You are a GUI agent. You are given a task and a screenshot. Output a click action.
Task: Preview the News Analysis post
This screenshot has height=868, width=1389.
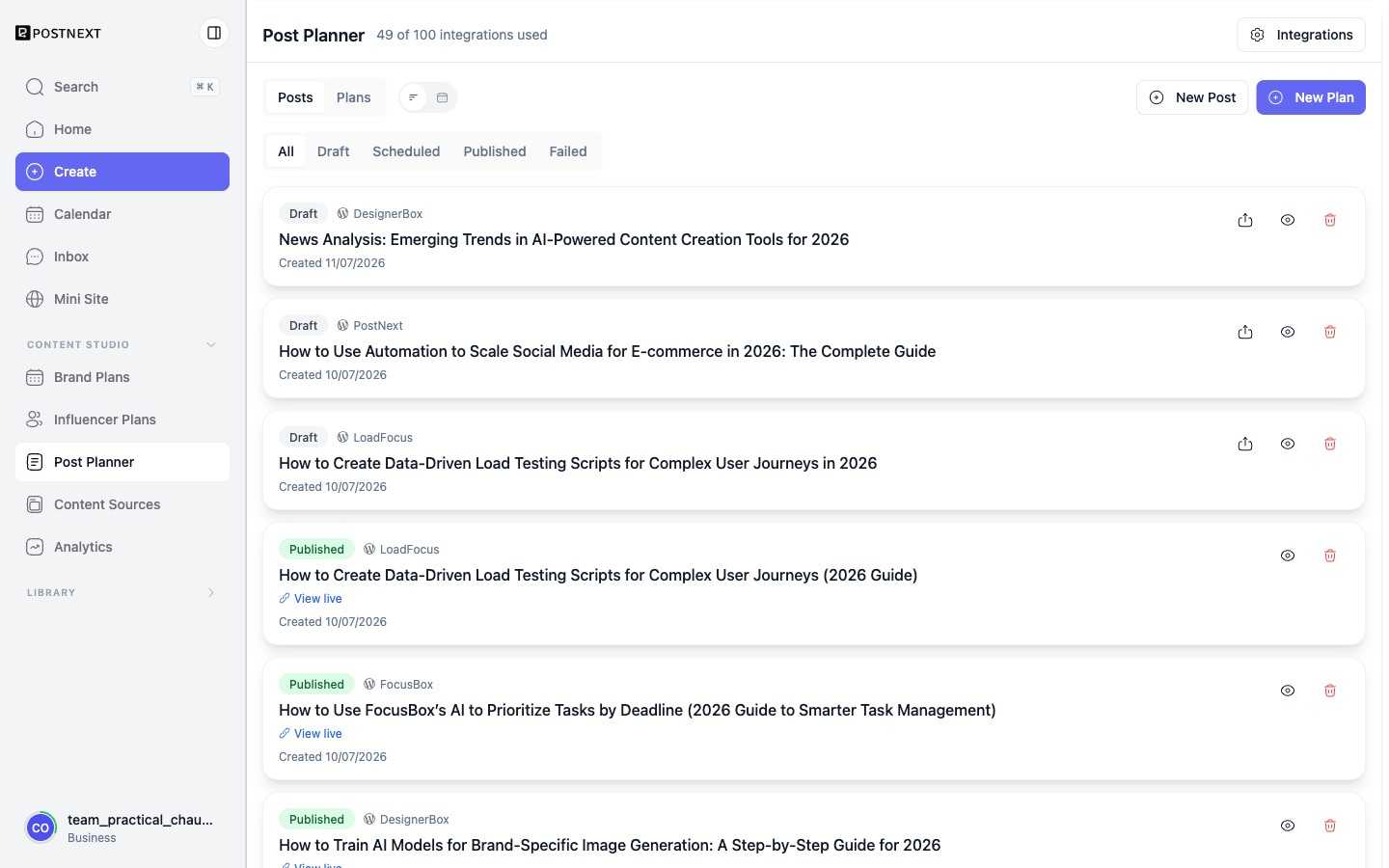[1288, 220]
